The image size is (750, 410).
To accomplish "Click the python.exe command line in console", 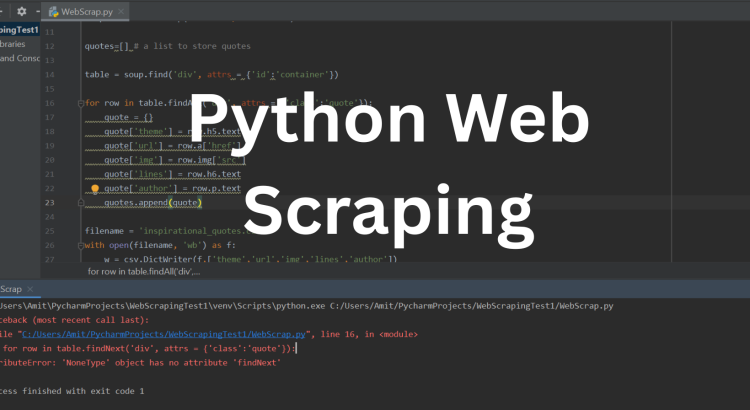I will [x=307, y=306].
